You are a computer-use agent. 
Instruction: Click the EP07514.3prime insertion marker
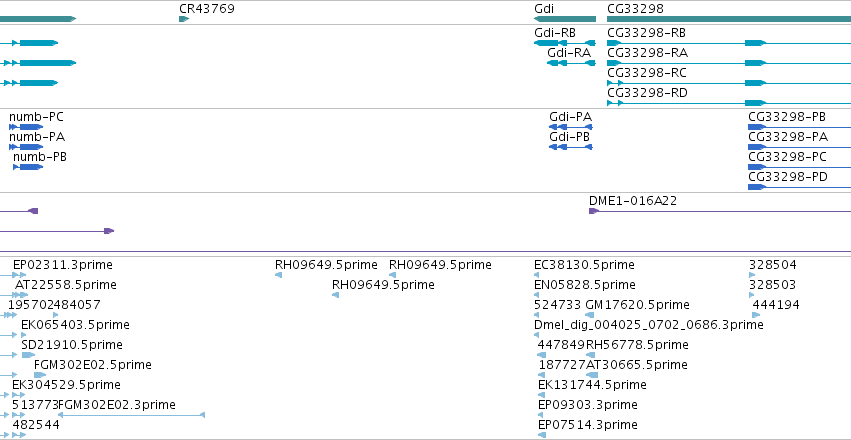[542, 435]
